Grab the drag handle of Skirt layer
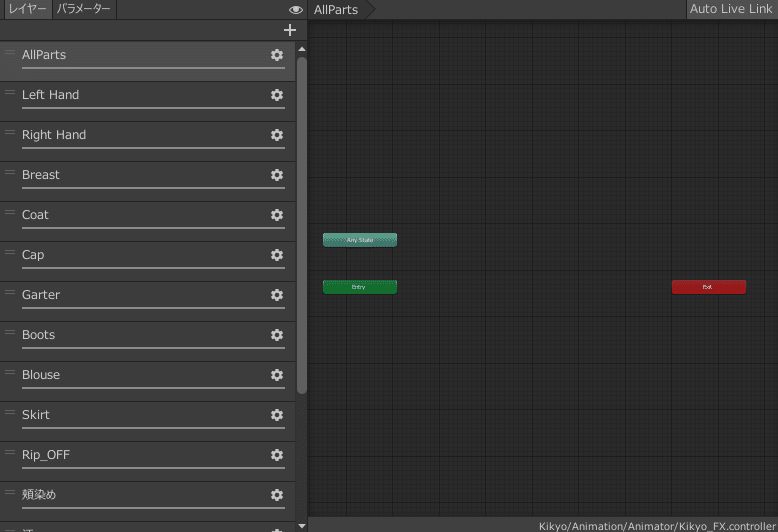The height and width of the screenshot is (532, 778). click(x=10, y=412)
